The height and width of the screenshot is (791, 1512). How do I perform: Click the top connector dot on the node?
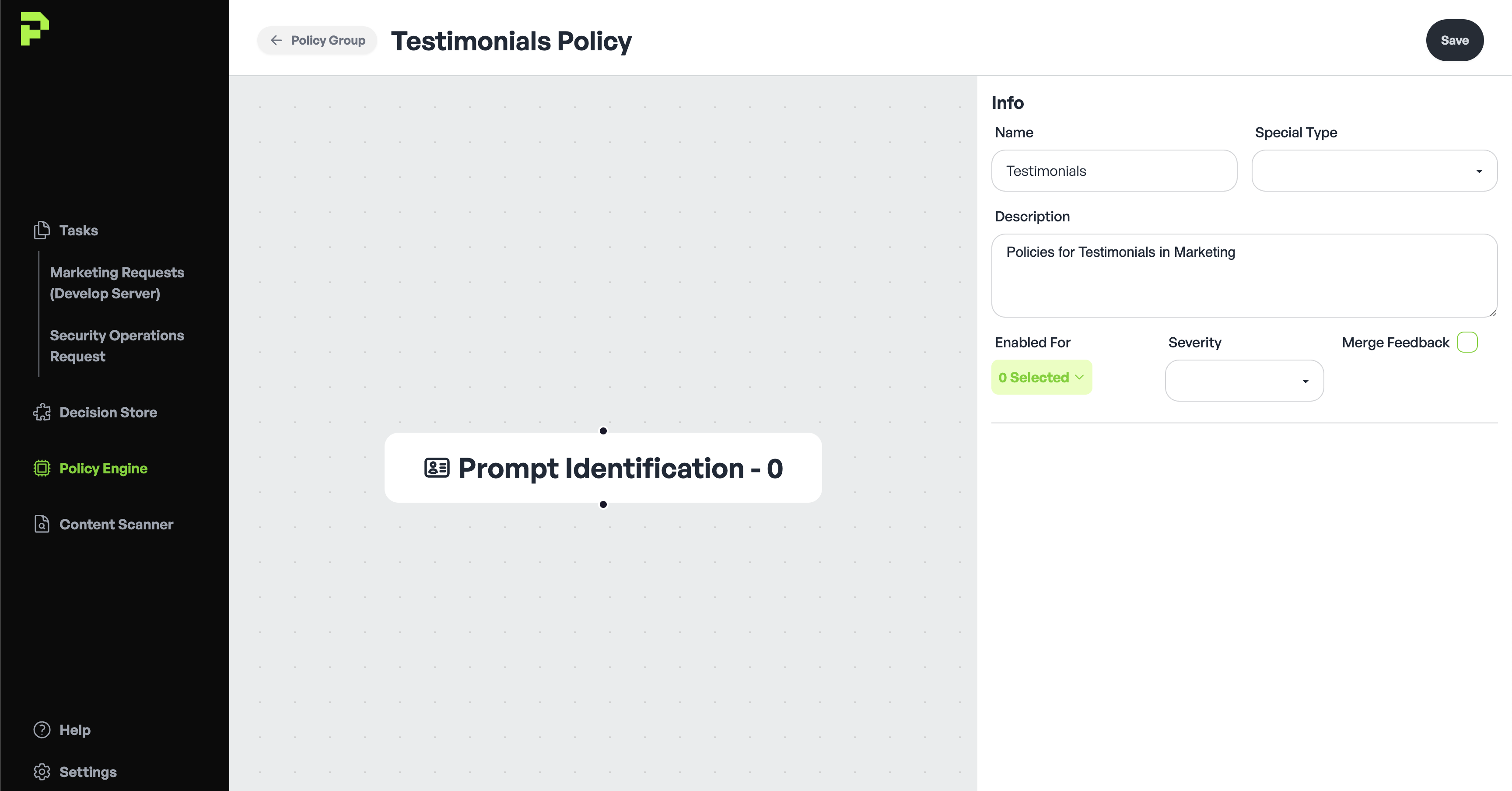coord(603,430)
